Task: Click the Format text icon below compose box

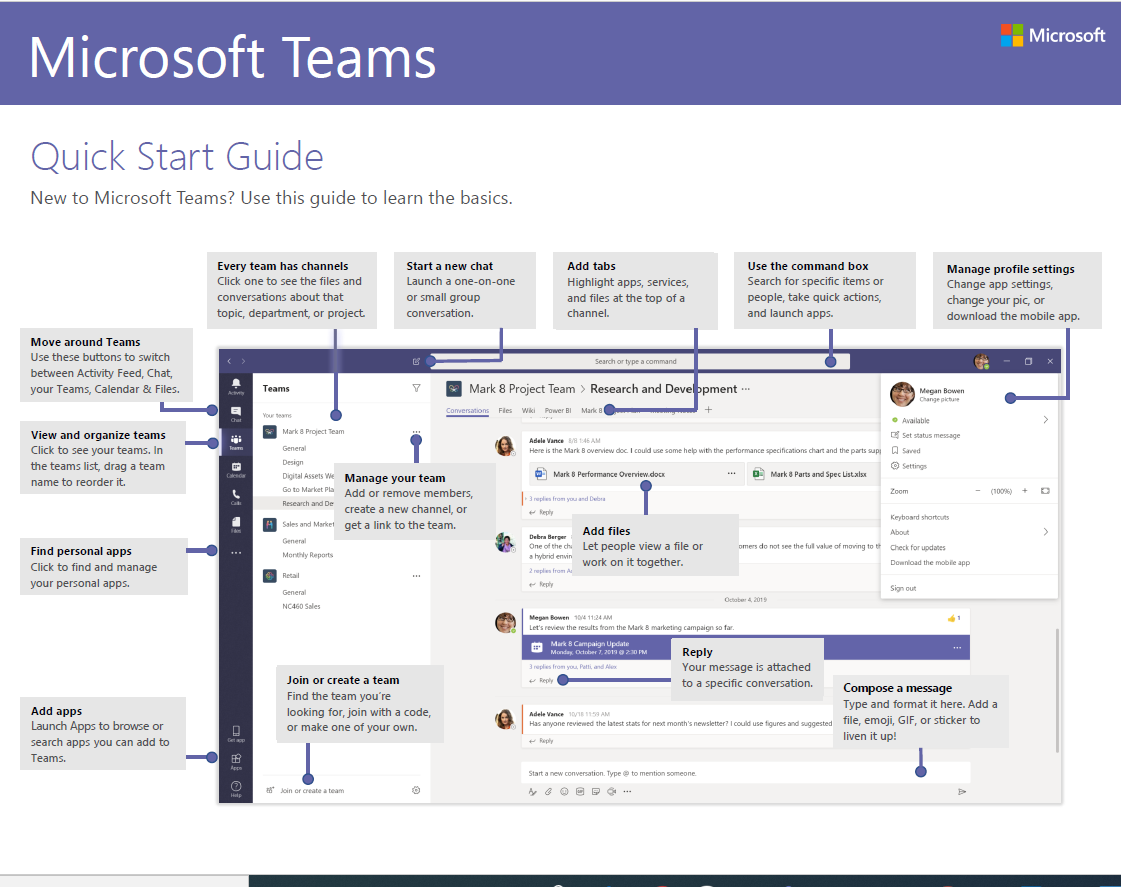Action: pyautogui.click(x=533, y=791)
